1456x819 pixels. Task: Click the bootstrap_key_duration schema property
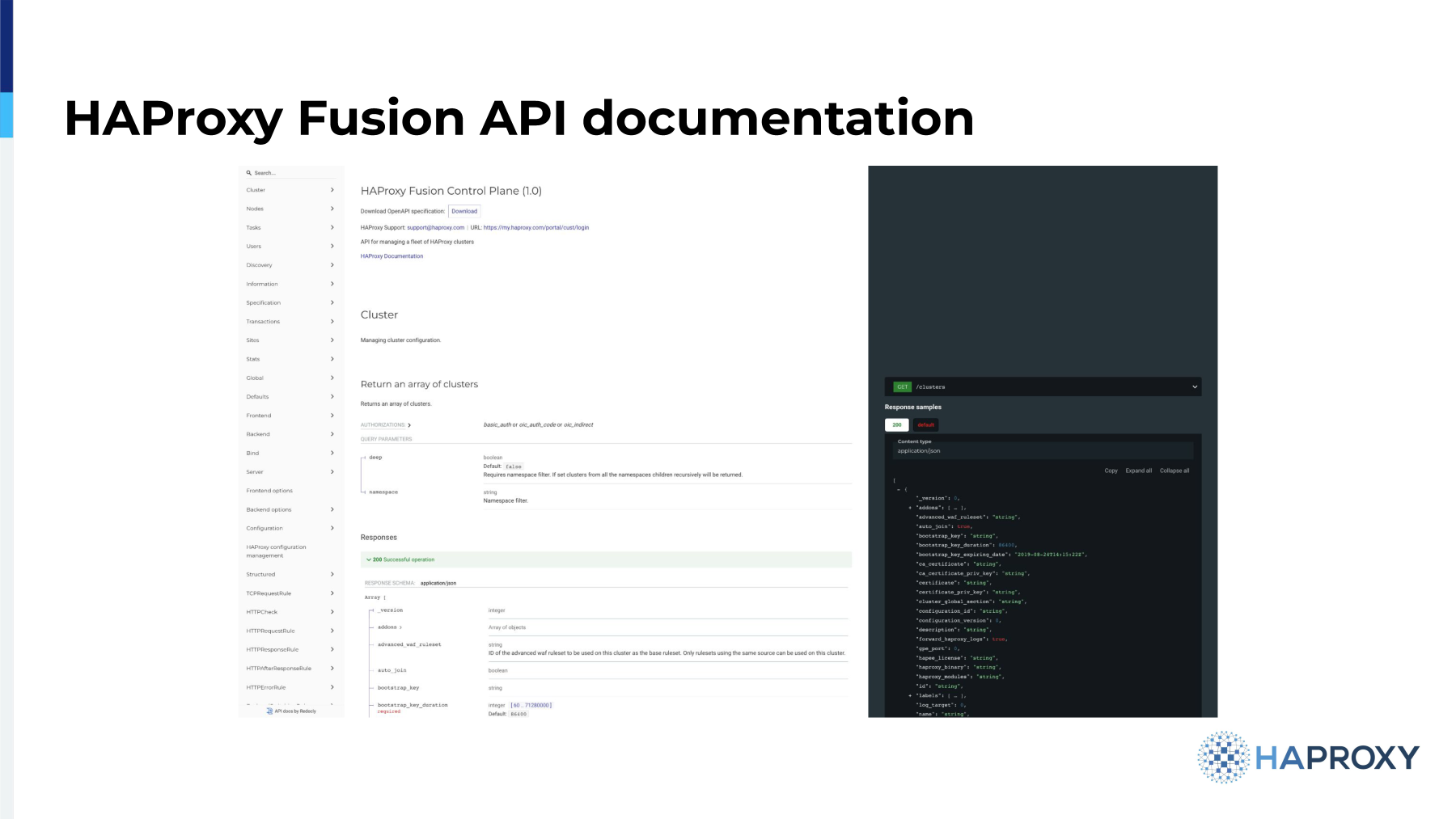point(413,705)
